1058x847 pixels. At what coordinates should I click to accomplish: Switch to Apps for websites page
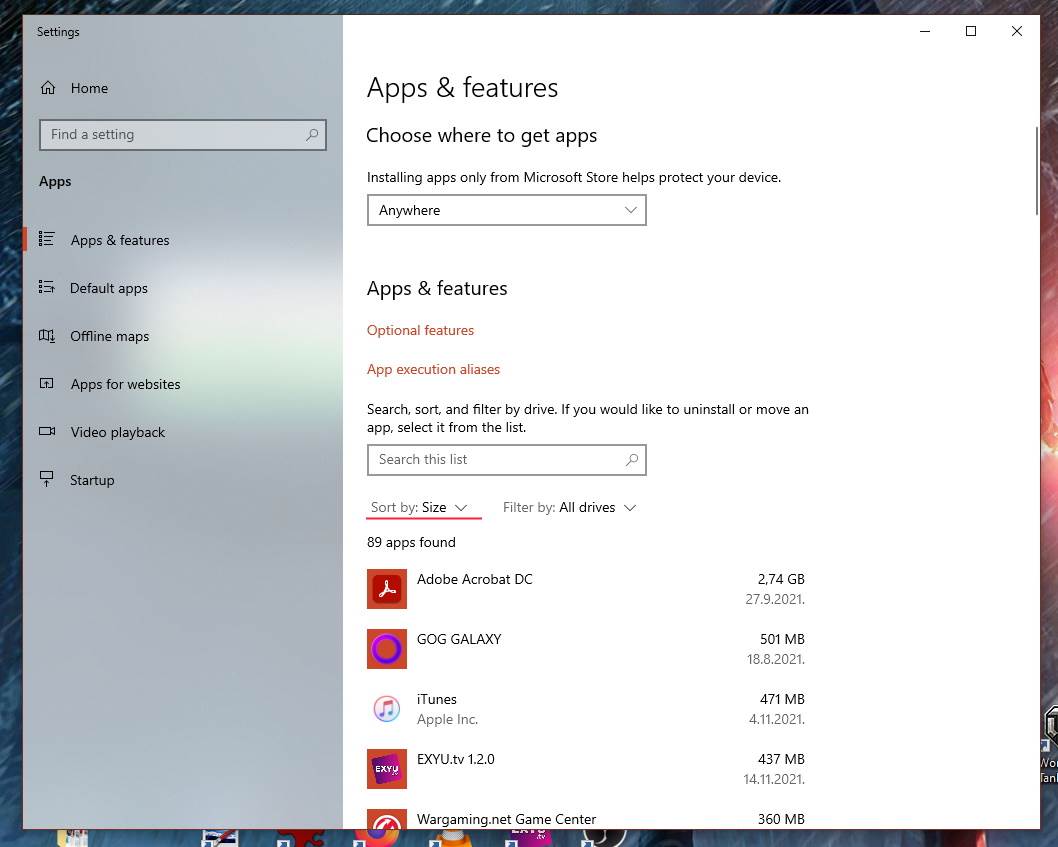pyautogui.click(x=125, y=384)
